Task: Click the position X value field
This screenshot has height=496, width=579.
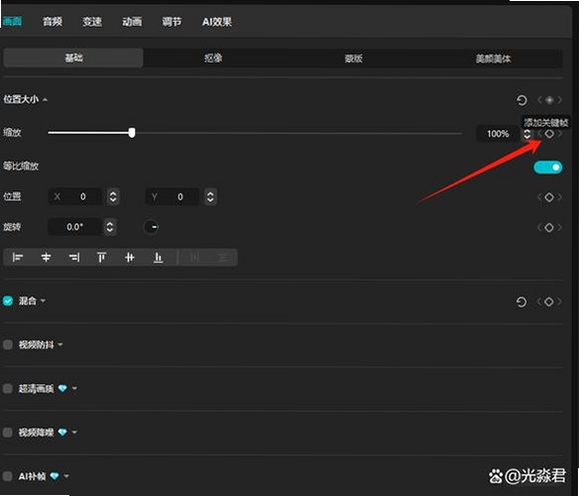Action: 75,197
